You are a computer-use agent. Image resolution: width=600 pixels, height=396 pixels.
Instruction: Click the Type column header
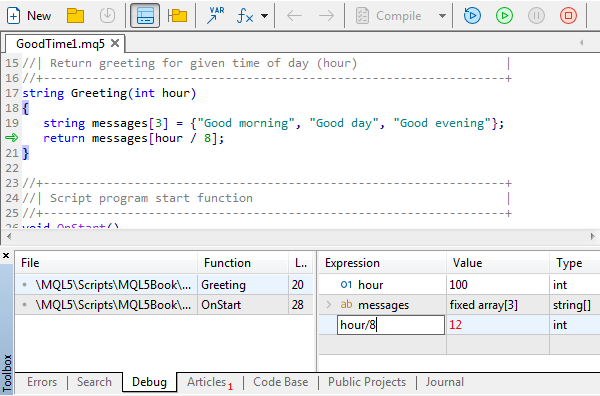pyautogui.click(x=575, y=263)
